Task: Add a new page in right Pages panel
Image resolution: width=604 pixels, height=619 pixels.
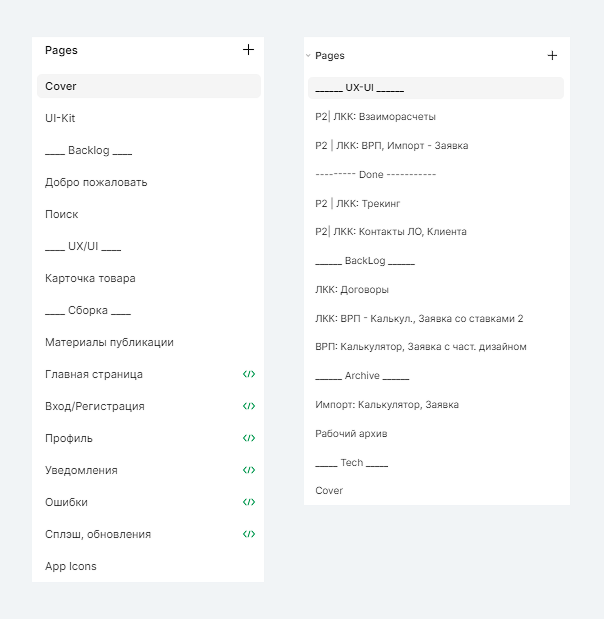Action: tap(552, 56)
